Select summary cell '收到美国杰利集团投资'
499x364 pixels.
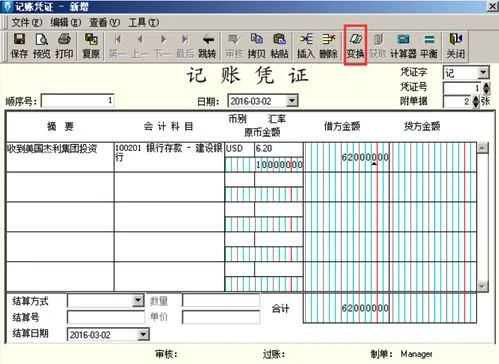(x=60, y=157)
